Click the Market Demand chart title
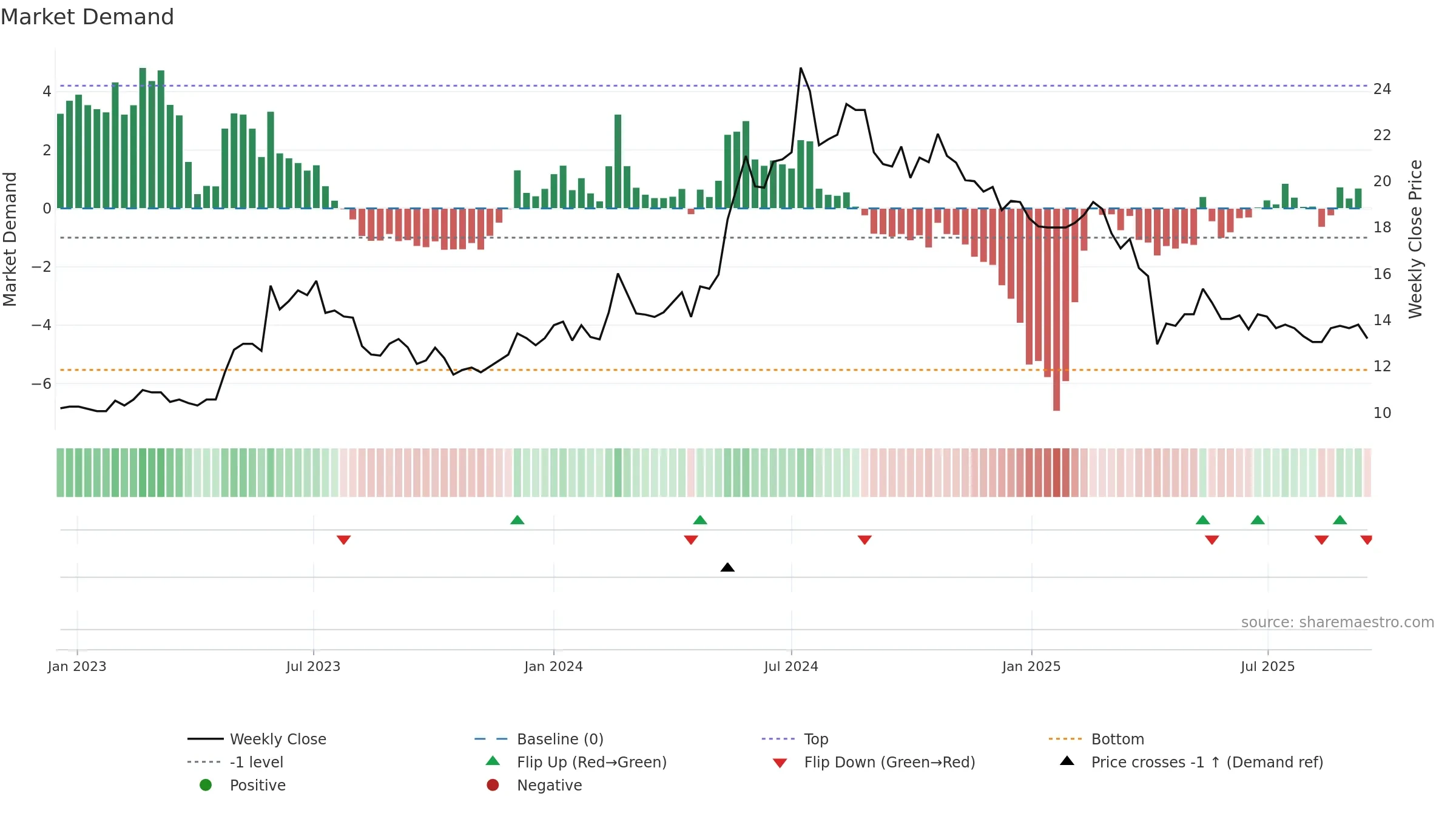This screenshot has width=1456, height=819. (x=87, y=17)
